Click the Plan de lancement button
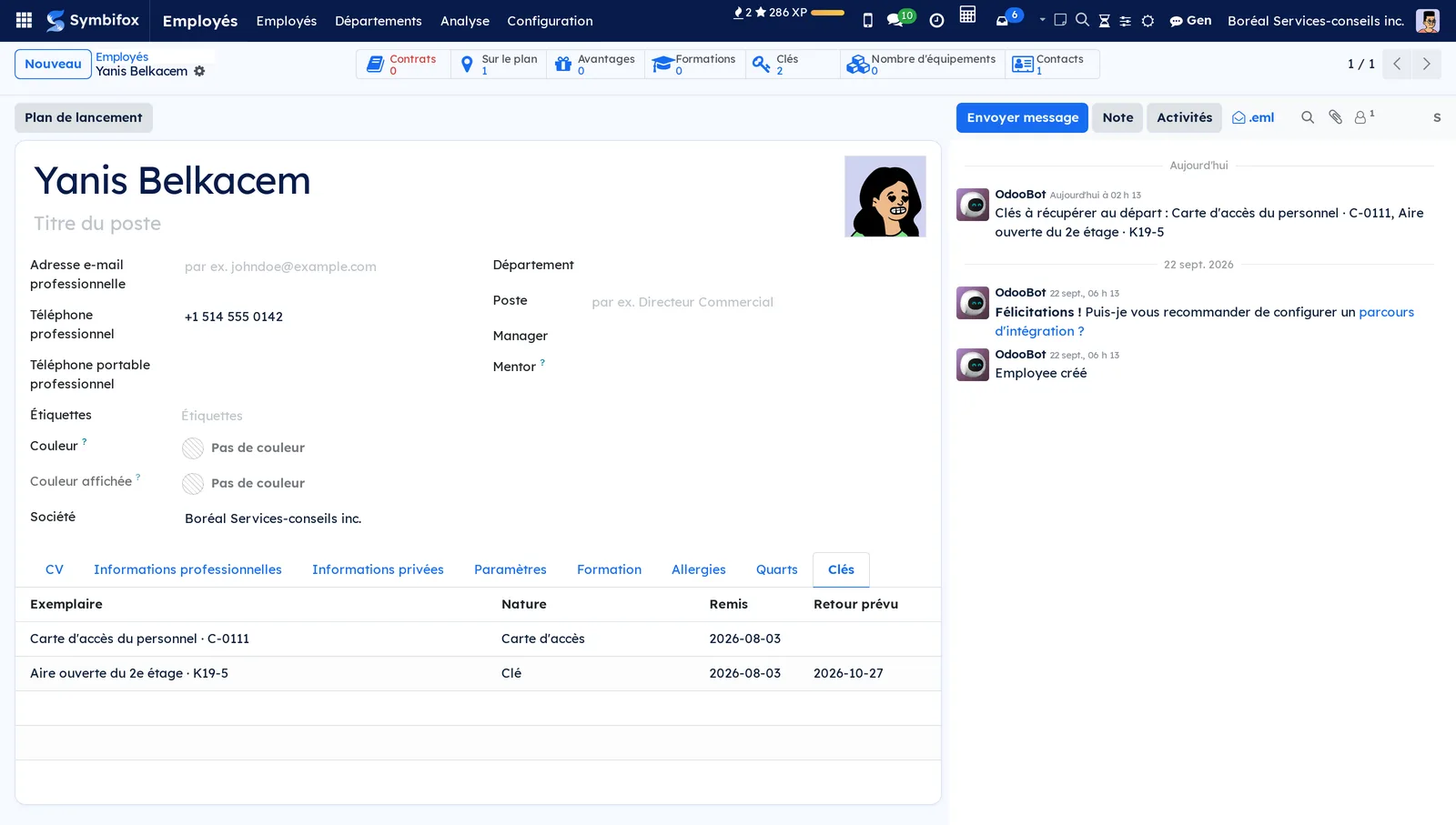Image resolution: width=1456 pixels, height=825 pixels. (84, 117)
